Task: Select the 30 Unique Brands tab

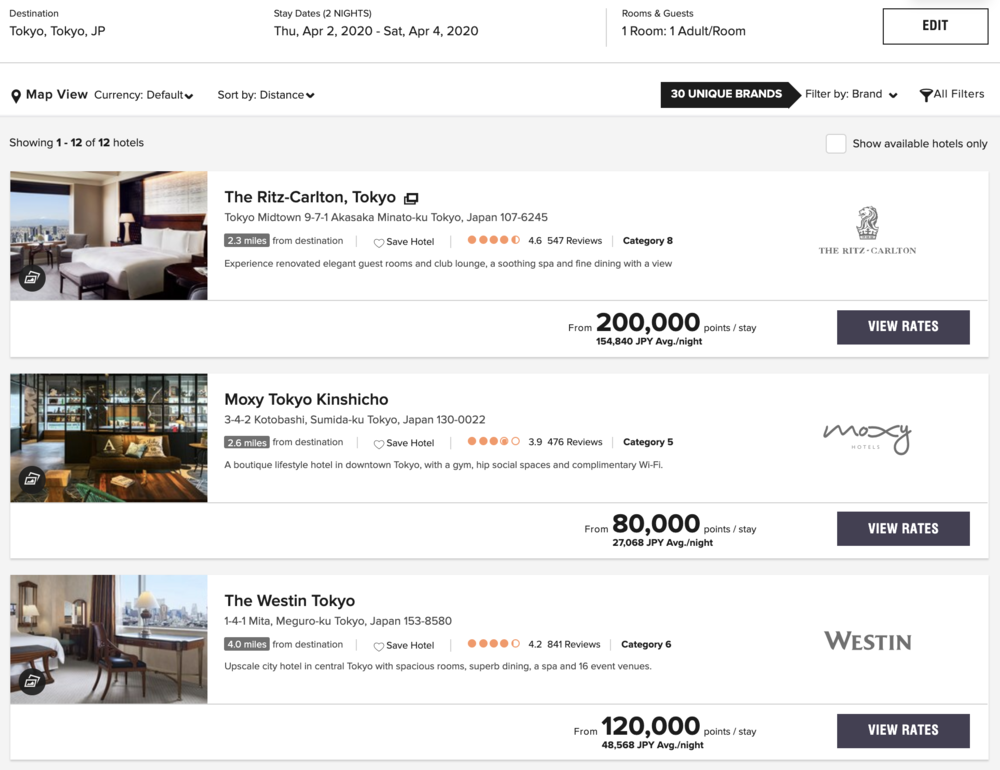Action: (726, 94)
